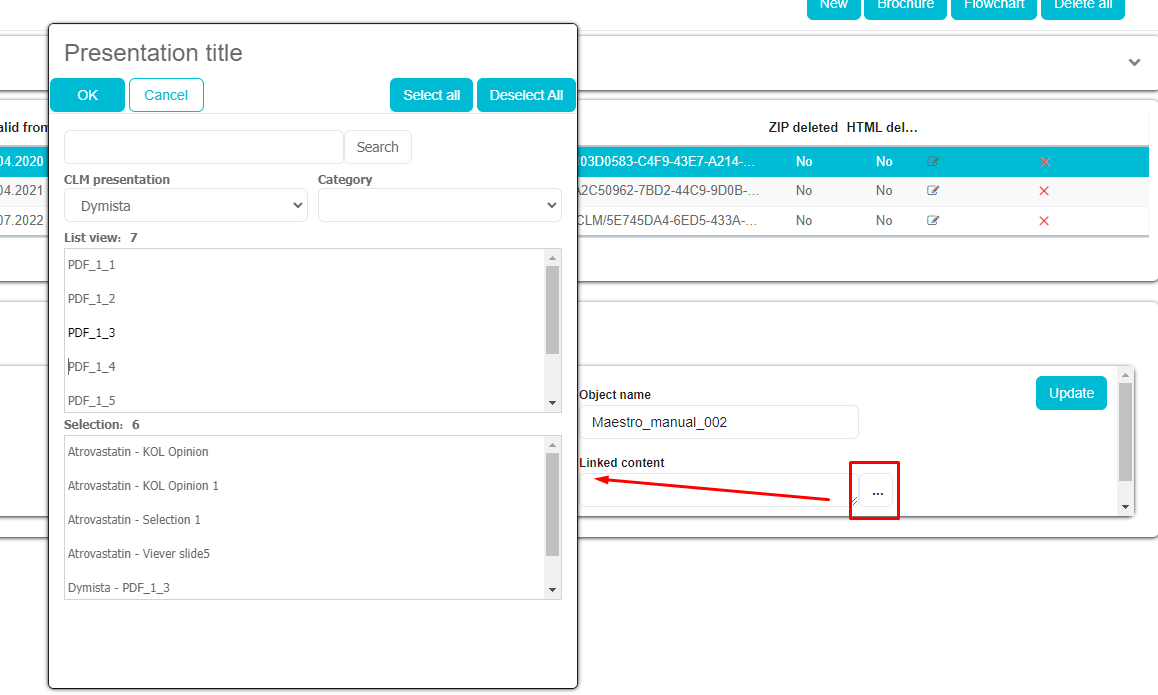Delete the third row using the red X
Screen dimensions: 1158x695
click(1044, 220)
